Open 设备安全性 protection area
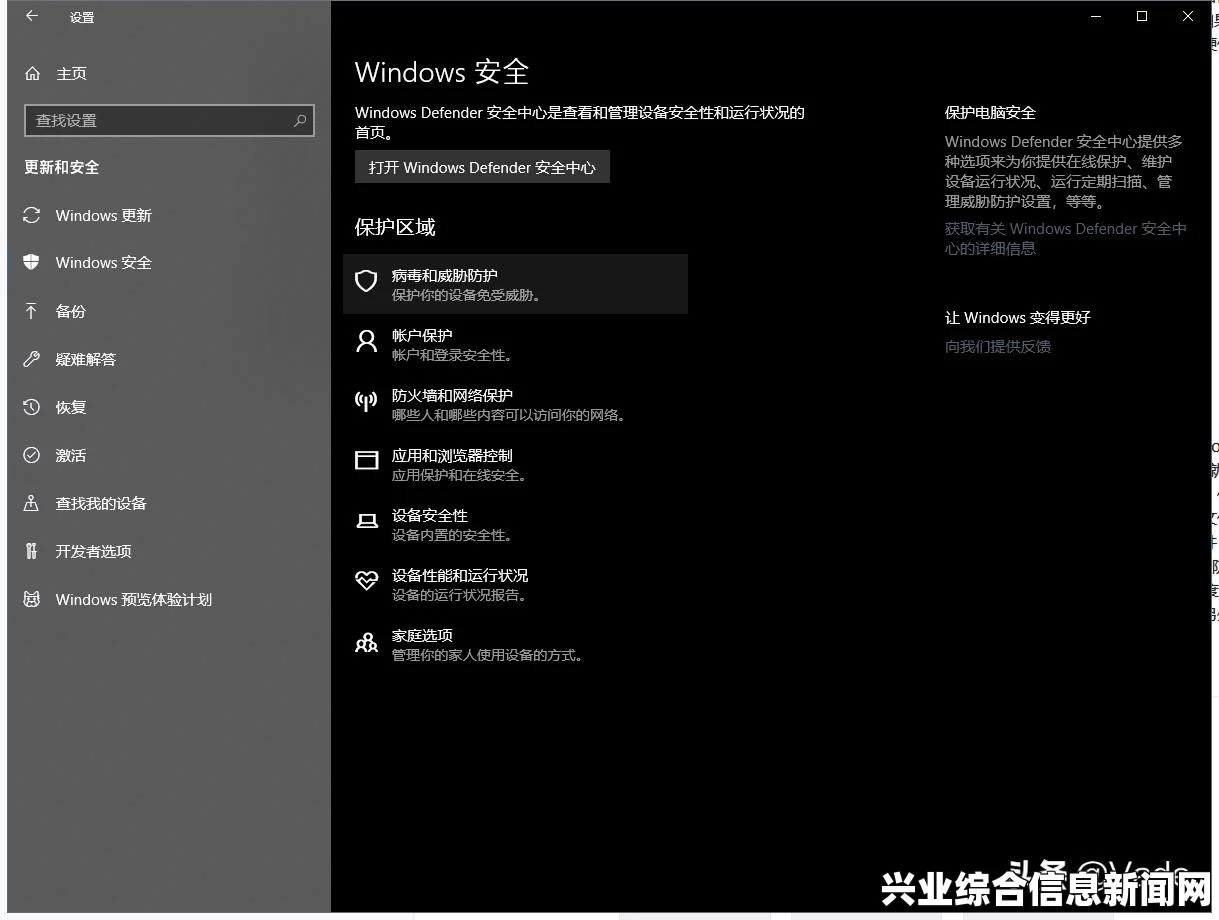The width and height of the screenshot is (1219, 920). pyautogui.click(x=515, y=524)
